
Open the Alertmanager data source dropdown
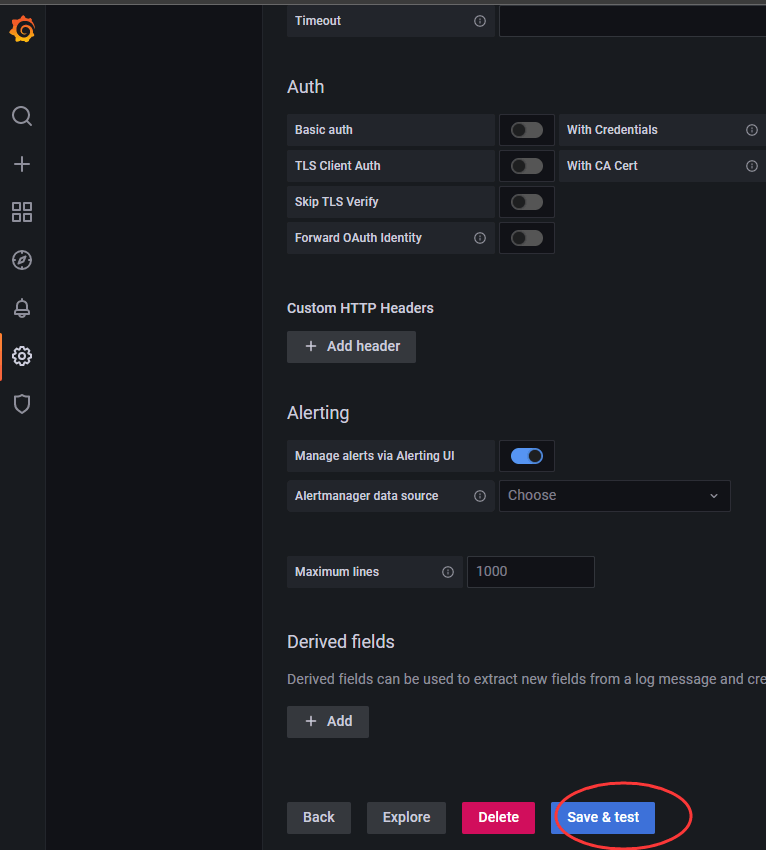point(614,496)
